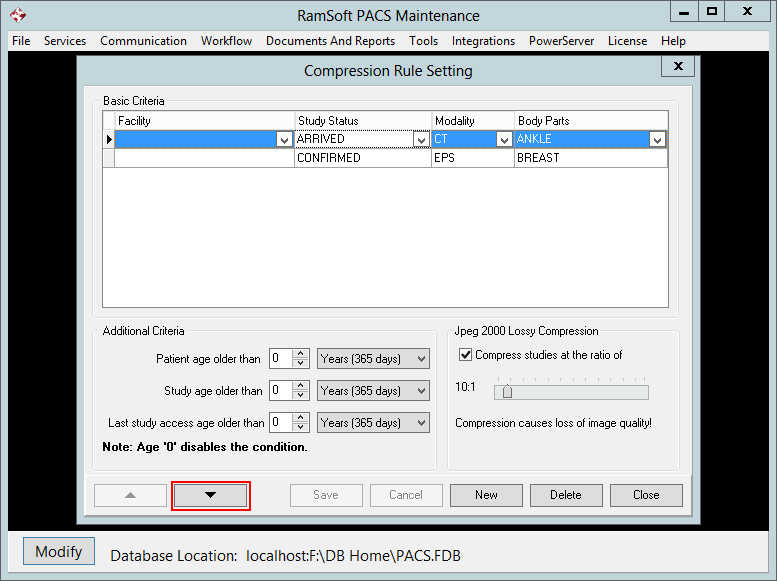
Task: Toggle 'Compress studies at the ratio of' checkbox
Action: (x=465, y=355)
